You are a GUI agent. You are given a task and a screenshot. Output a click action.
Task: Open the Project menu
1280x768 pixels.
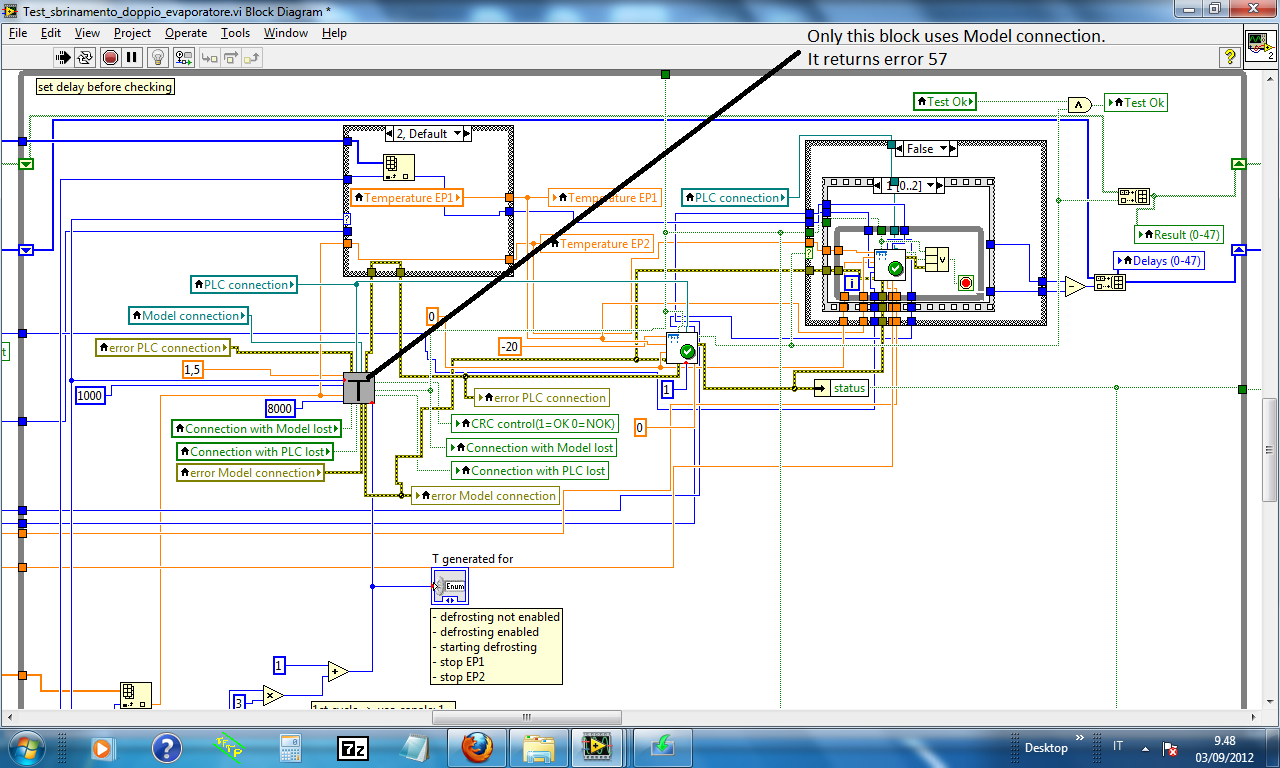[x=132, y=33]
